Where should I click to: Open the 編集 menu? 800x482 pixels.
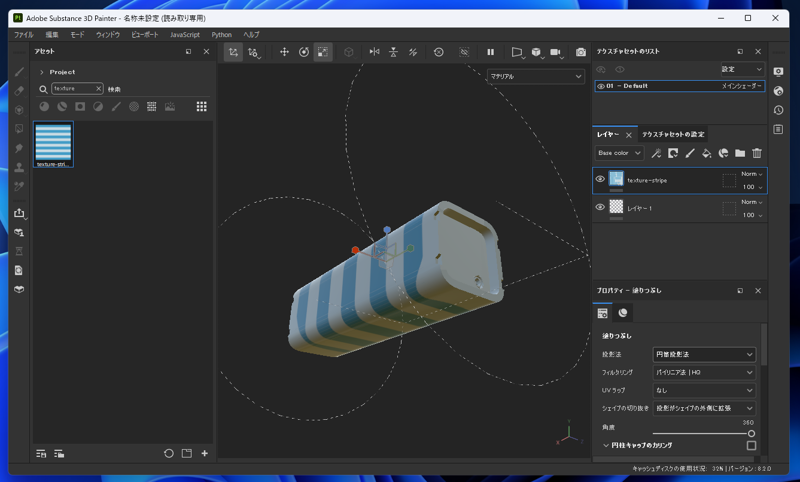[52, 35]
